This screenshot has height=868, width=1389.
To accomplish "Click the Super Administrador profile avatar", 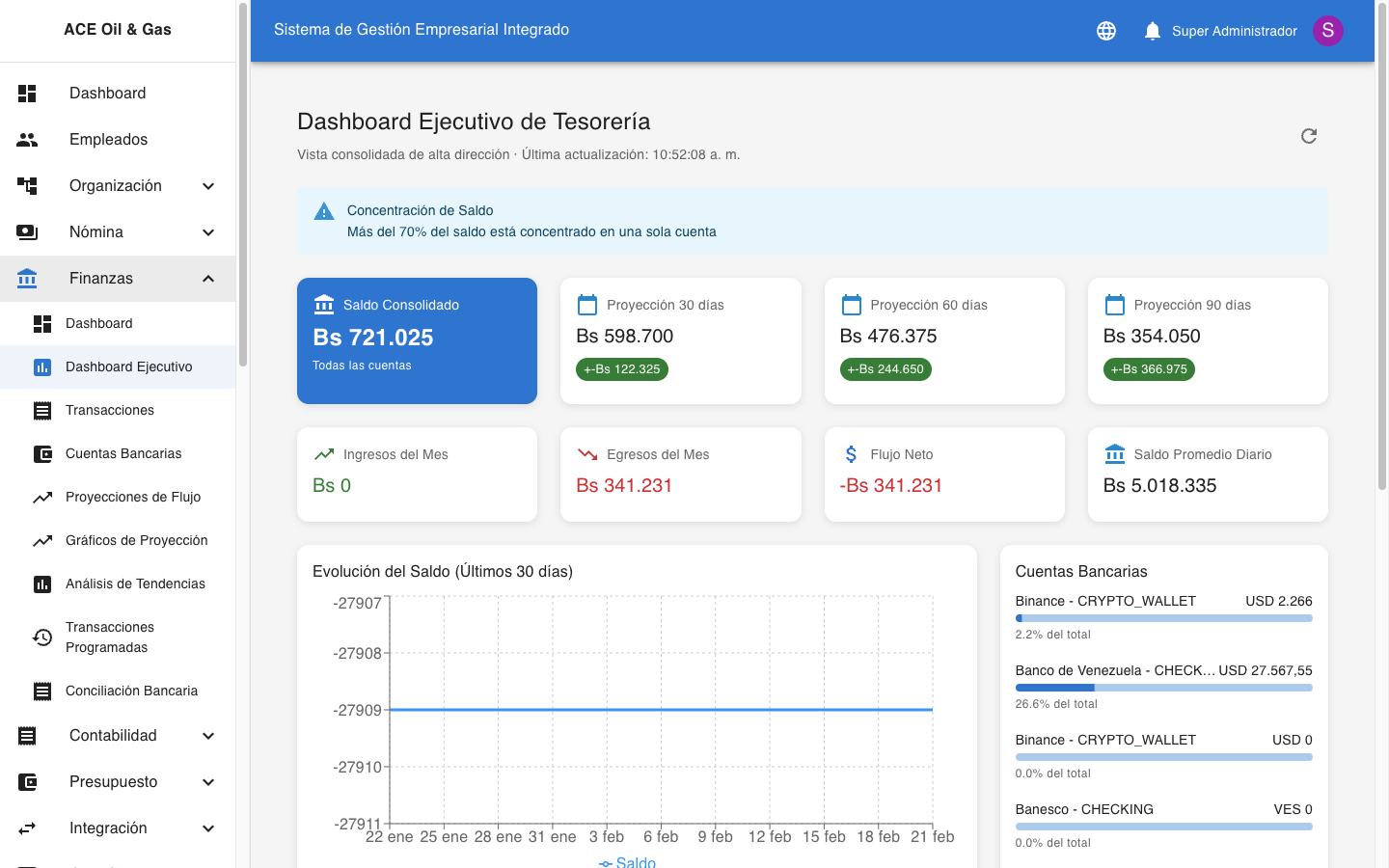I will 1328,31.
